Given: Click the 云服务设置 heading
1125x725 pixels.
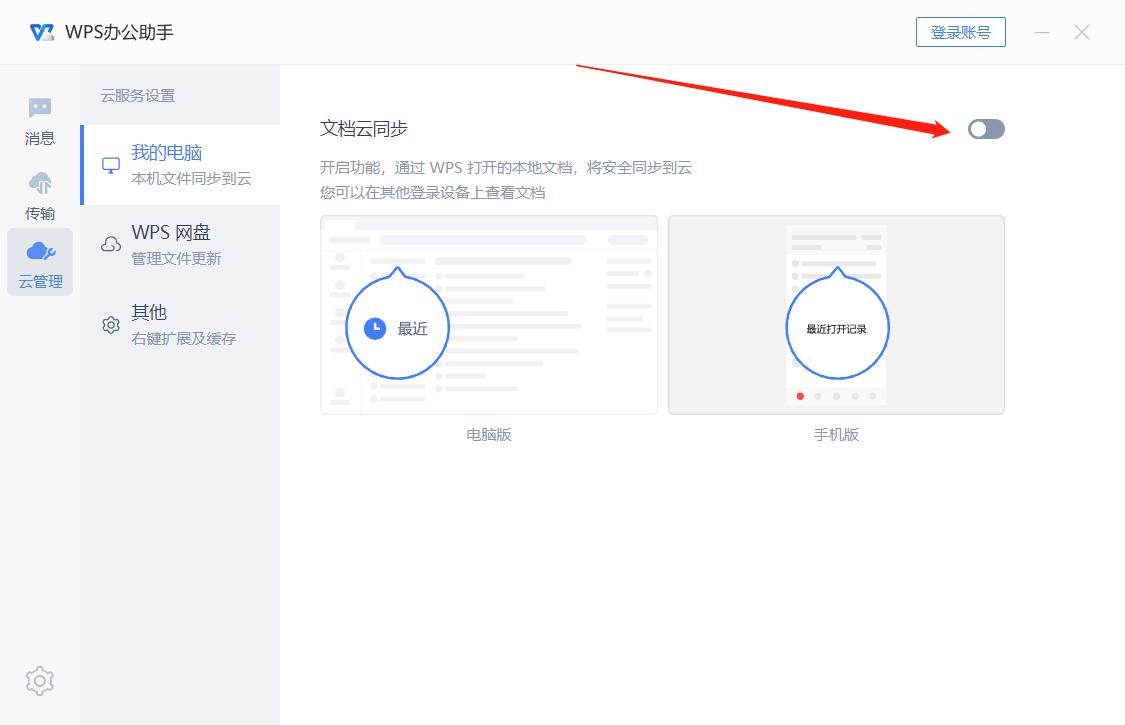Looking at the screenshot, I should coord(138,95).
